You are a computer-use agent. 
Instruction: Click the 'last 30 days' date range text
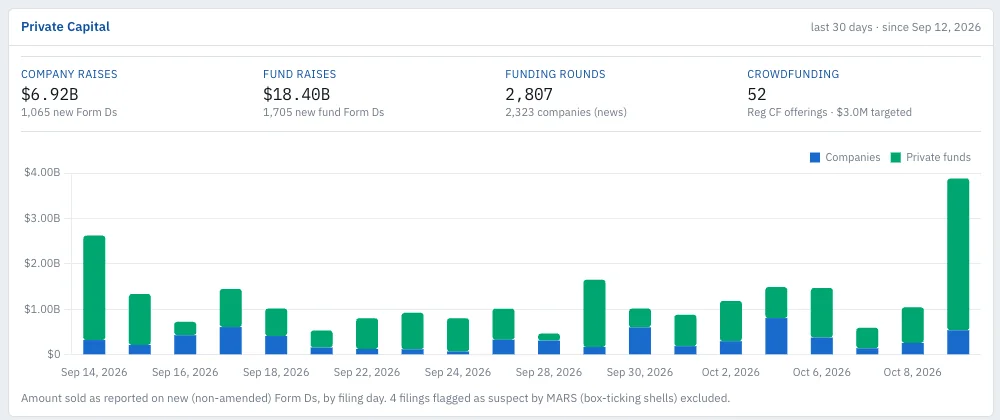click(x=840, y=27)
